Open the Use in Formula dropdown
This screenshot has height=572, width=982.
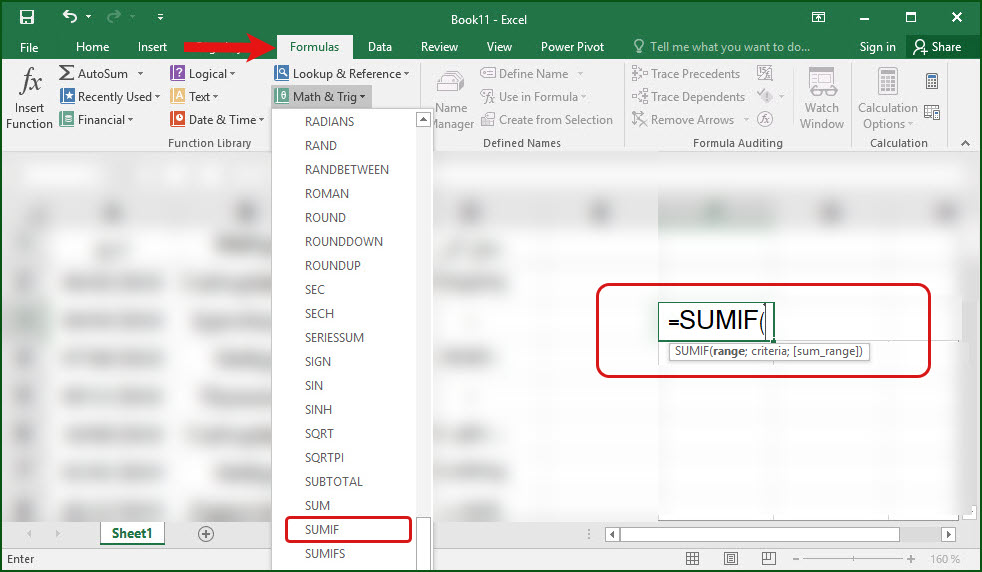[534, 96]
